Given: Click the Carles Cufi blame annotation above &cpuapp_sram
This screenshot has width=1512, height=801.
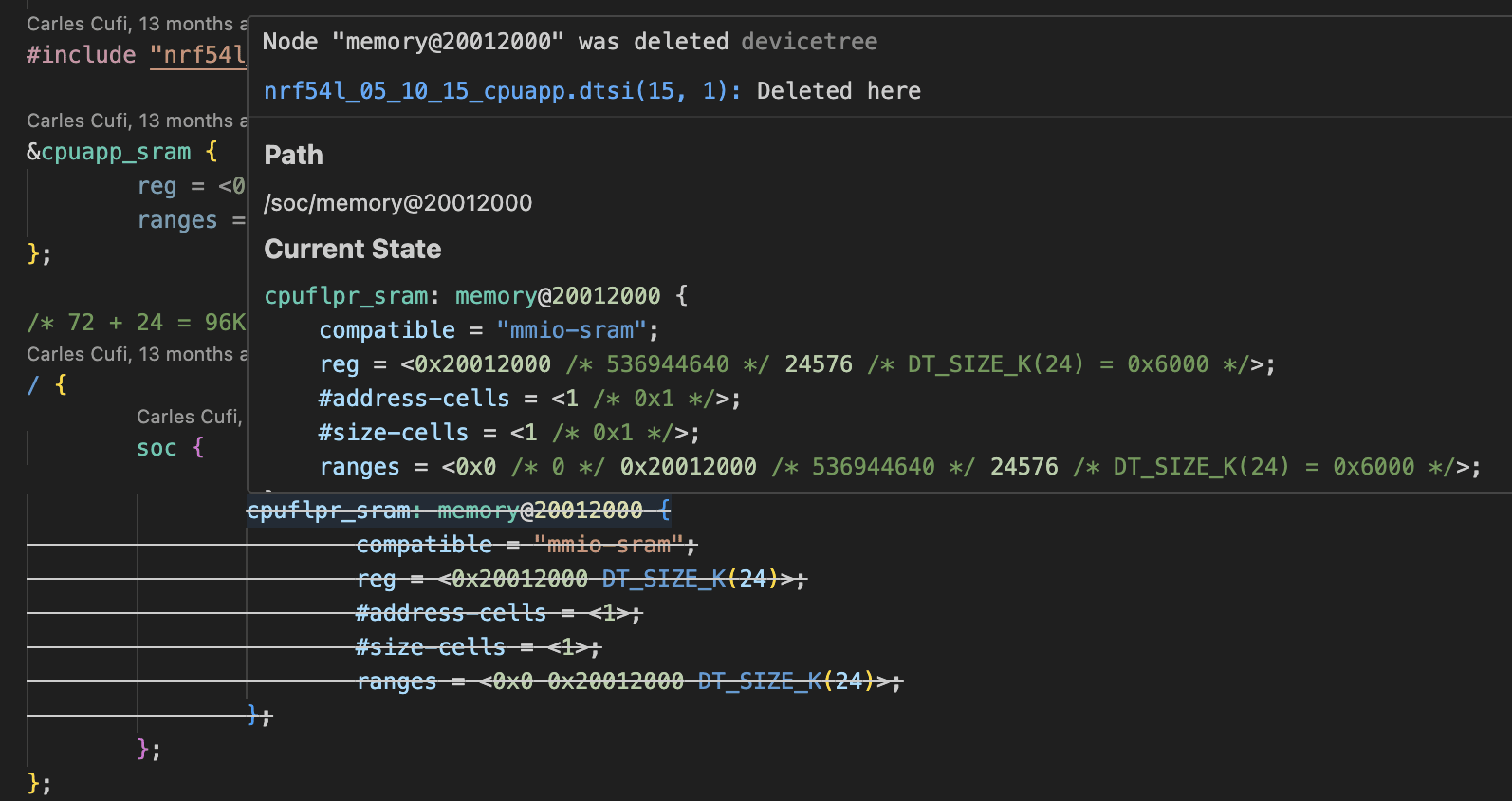Looking at the screenshot, I should point(137,121).
